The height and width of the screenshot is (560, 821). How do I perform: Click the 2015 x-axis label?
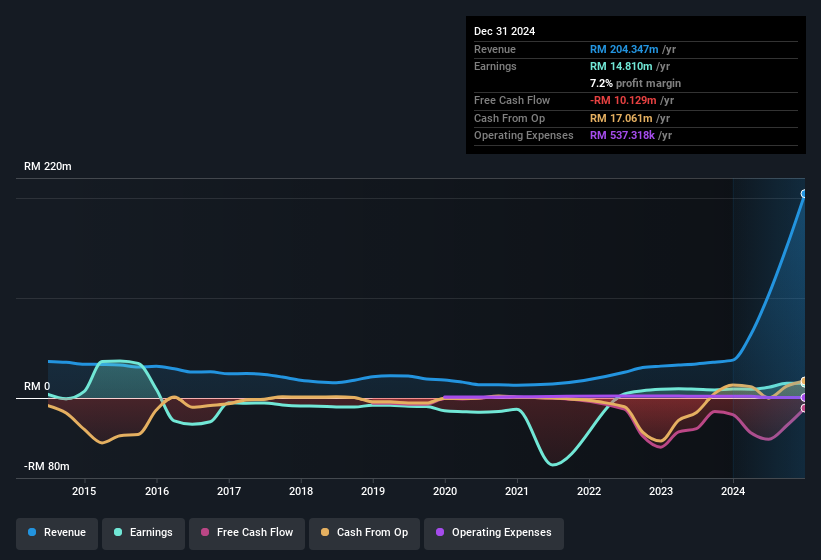pos(84,491)
